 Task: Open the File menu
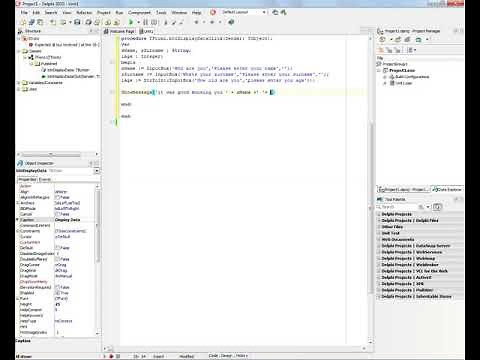click(x=24, y=12)
